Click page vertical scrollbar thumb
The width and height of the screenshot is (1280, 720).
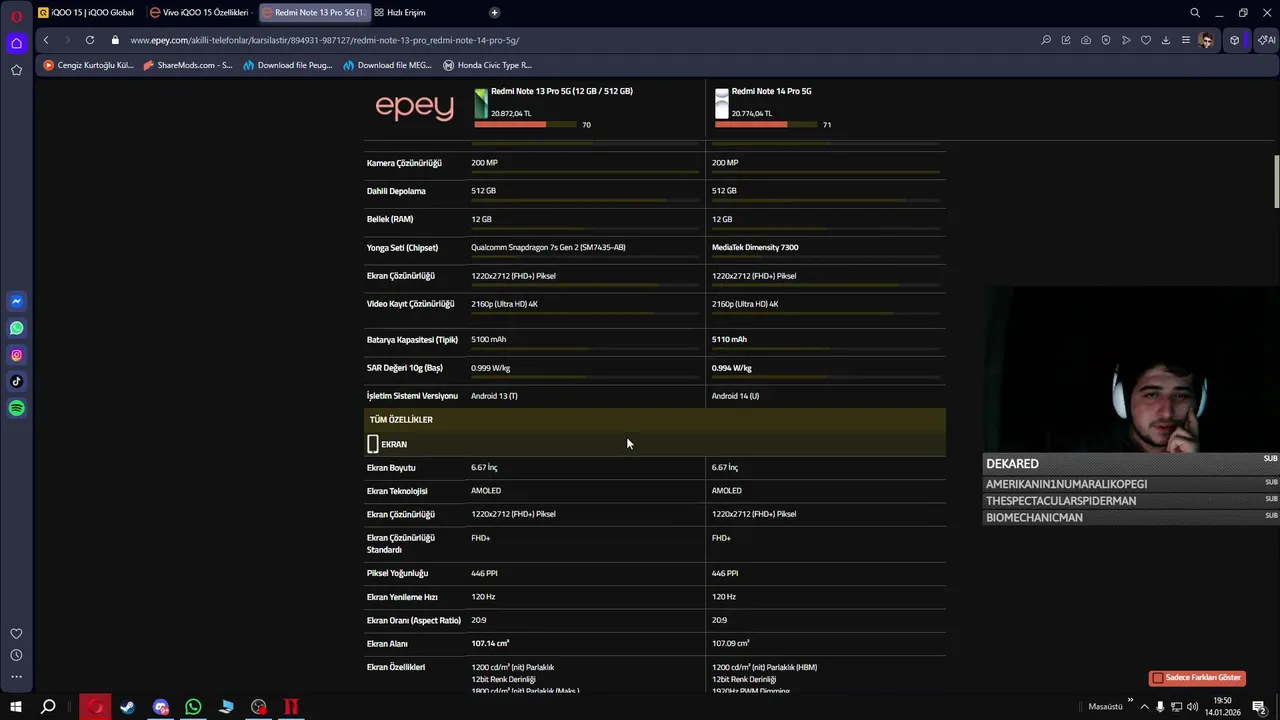pyautogui.click(x=1276, y=183)
